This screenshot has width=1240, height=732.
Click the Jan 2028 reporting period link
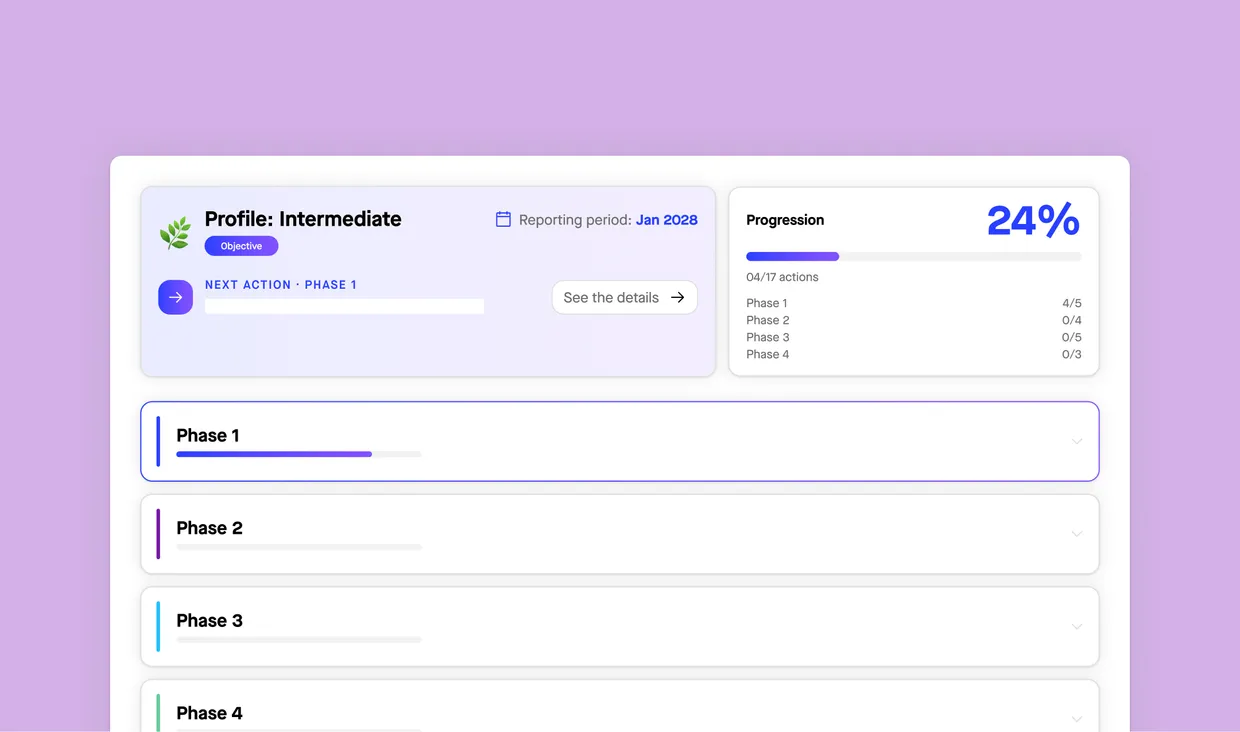666,219
